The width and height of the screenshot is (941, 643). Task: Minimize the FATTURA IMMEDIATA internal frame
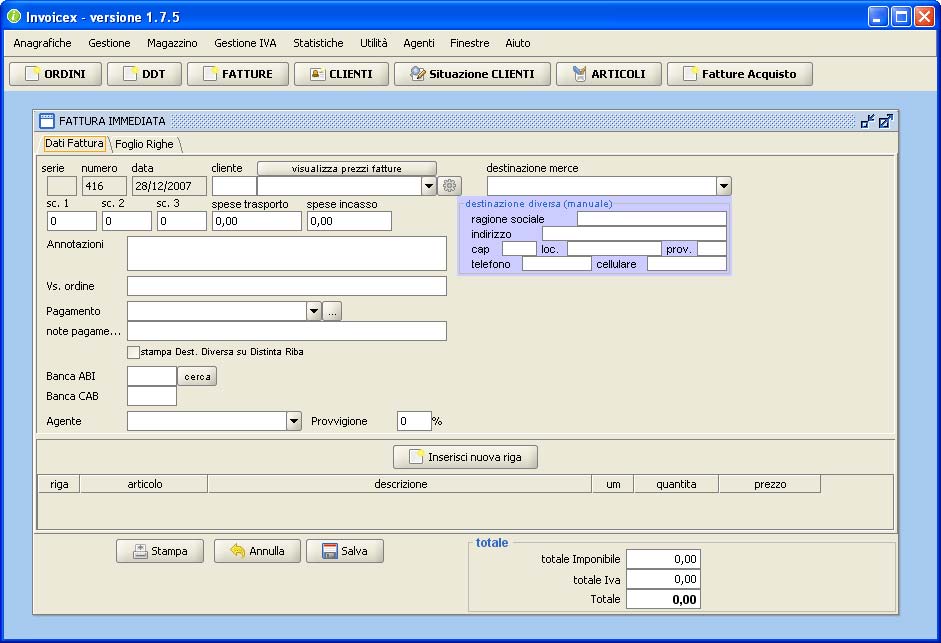click(867, 121)
